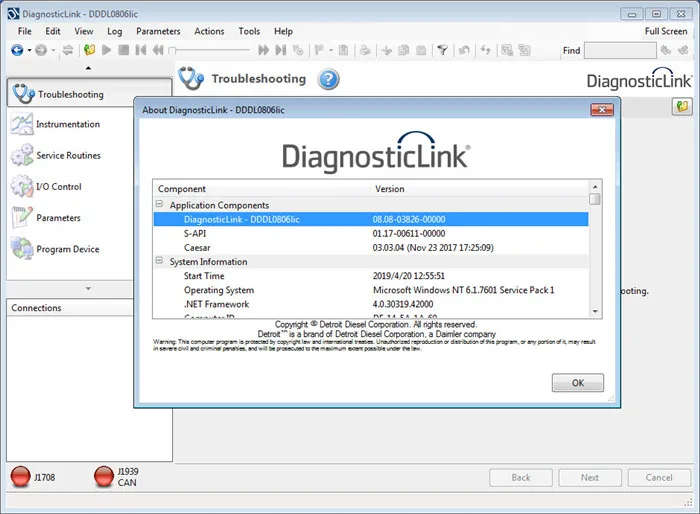Open the Parameters menu
Screen dimensions: 700x514
pyautogui.click(x=158, y=31)
